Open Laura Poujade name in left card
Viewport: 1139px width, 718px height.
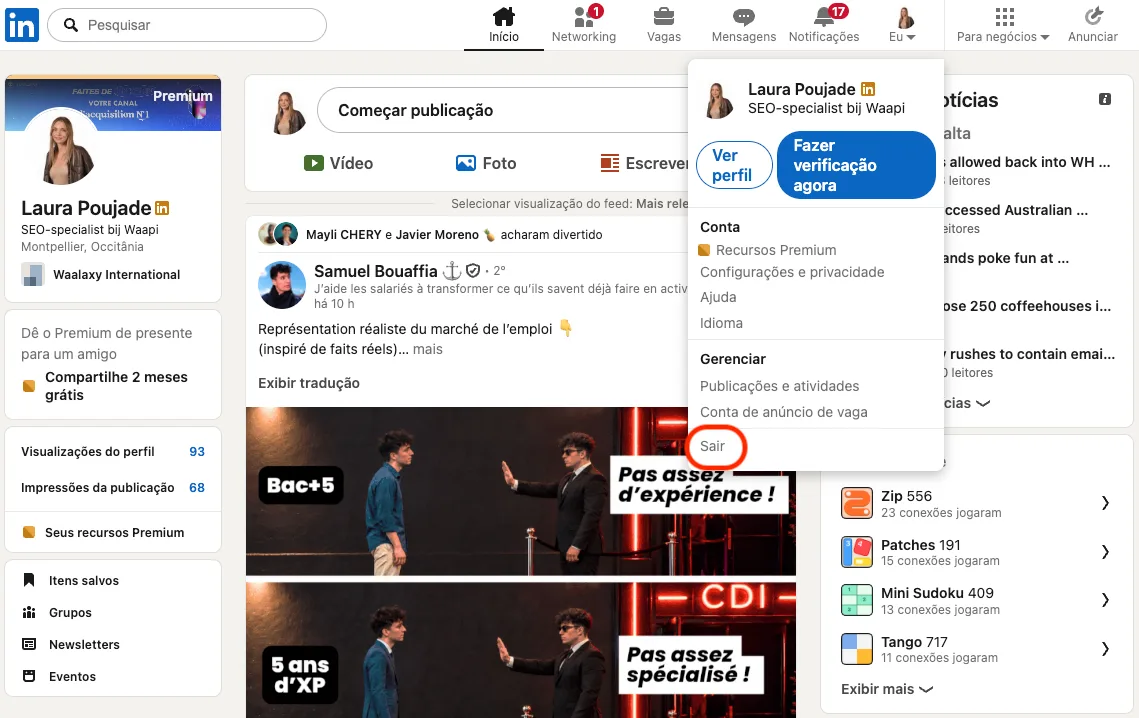[86, 208]
